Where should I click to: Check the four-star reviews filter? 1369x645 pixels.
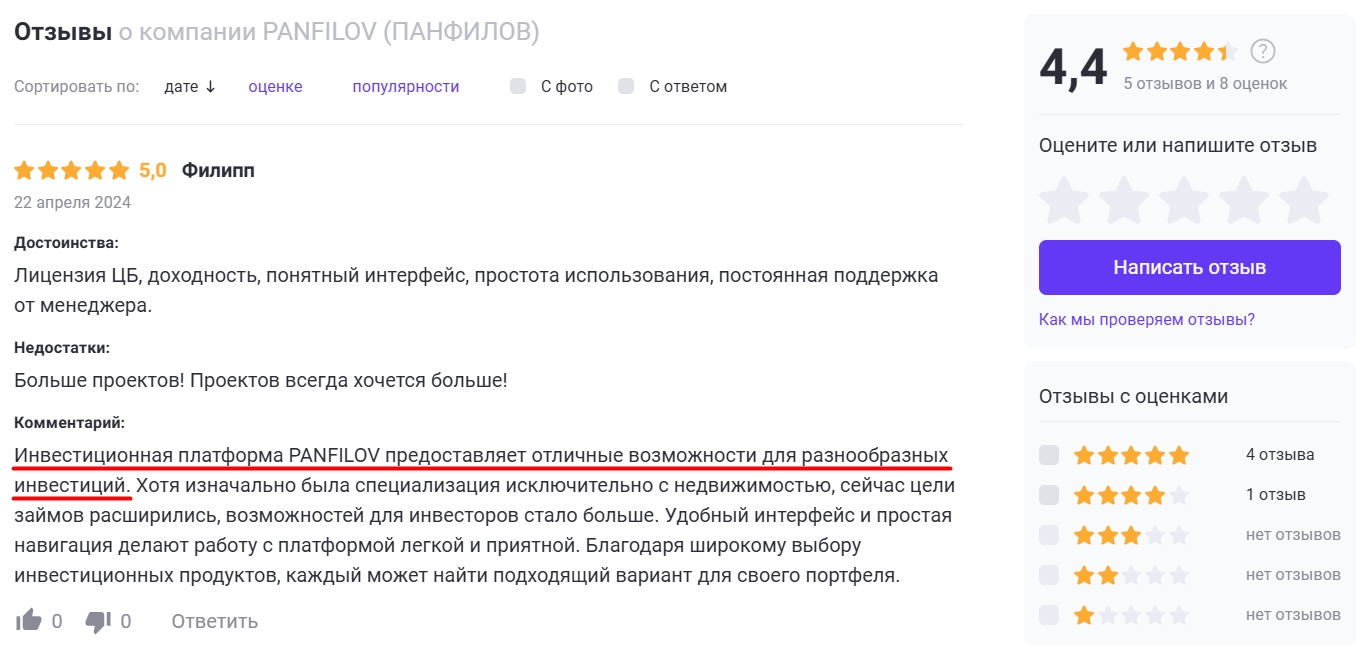(1049, 495)
